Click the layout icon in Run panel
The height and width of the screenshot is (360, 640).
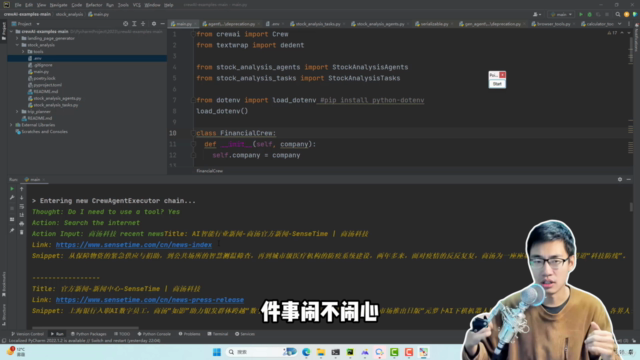click(12, 220)
